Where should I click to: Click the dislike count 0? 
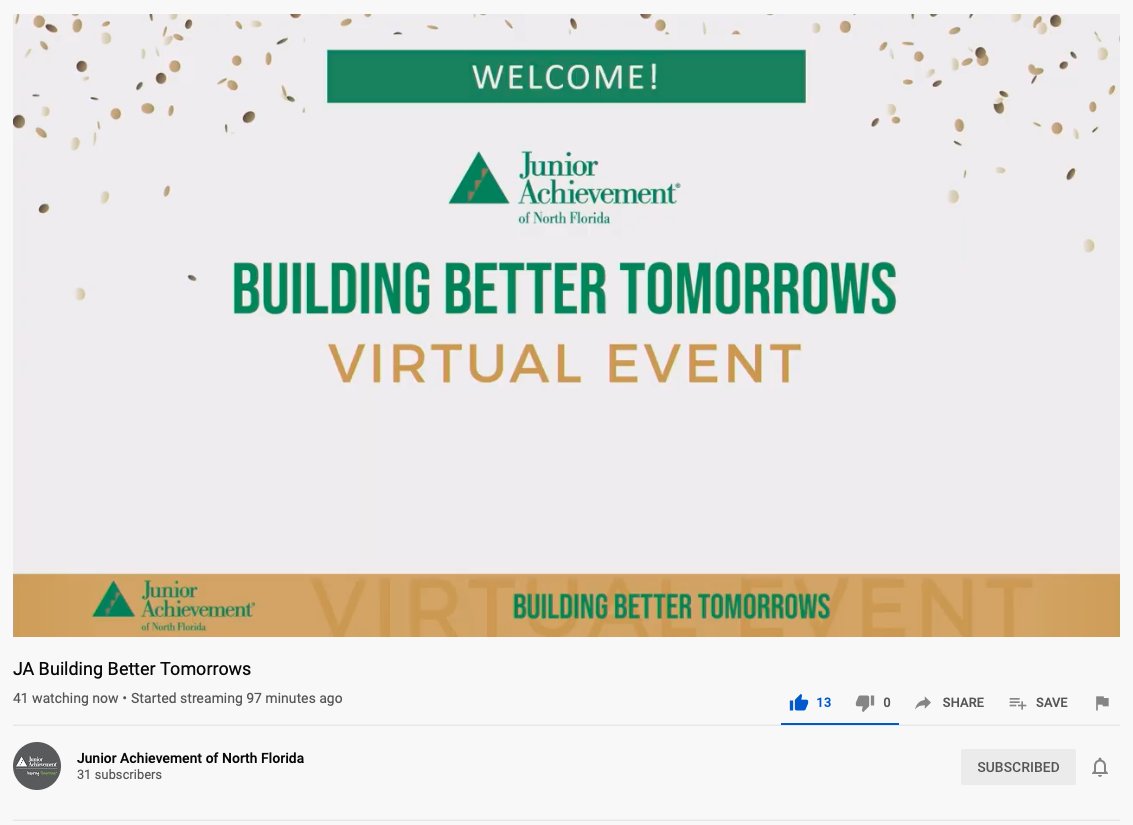887,703
